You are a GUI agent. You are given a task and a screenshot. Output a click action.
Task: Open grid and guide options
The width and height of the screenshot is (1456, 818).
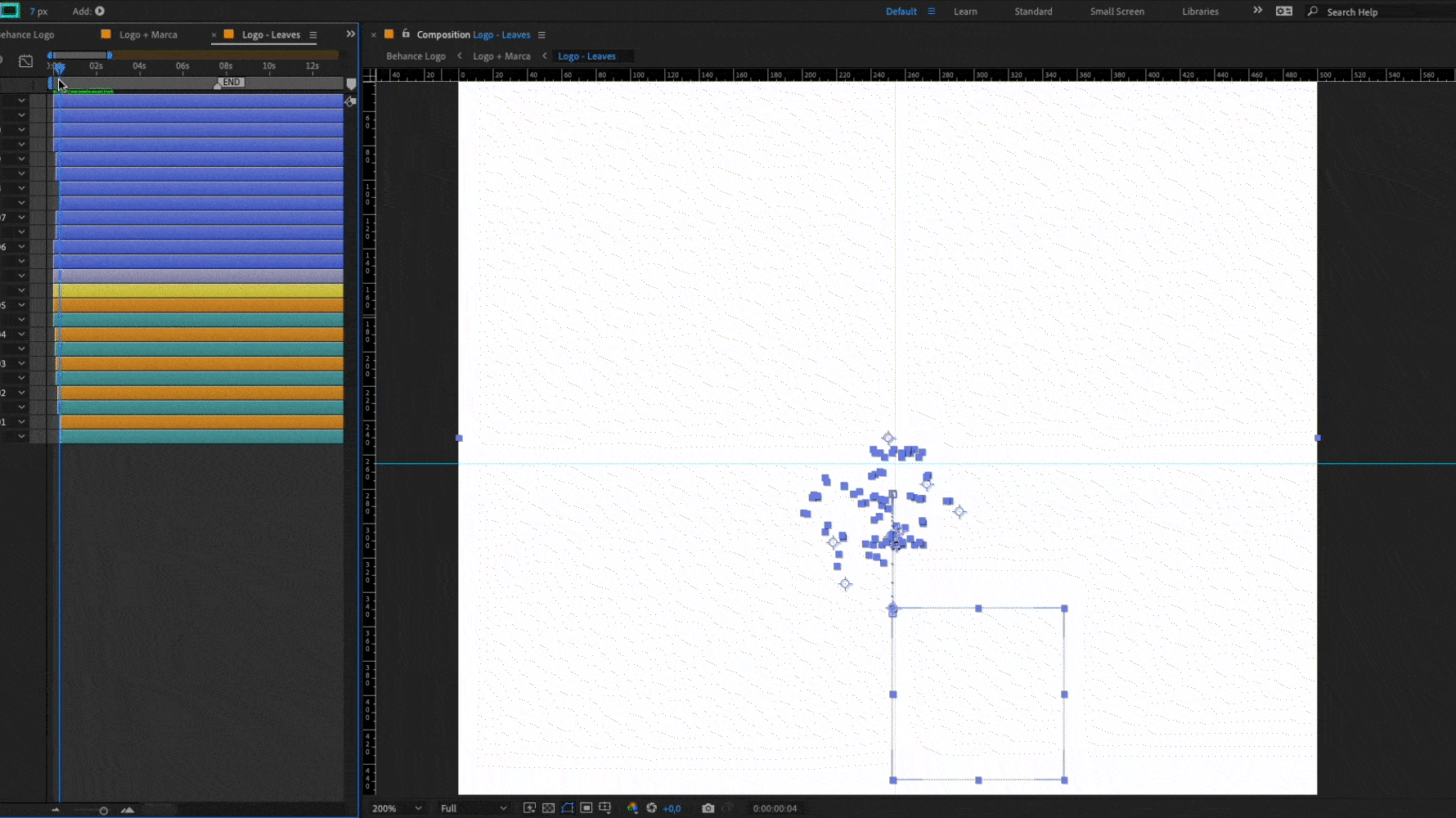(x=604, y=808)
